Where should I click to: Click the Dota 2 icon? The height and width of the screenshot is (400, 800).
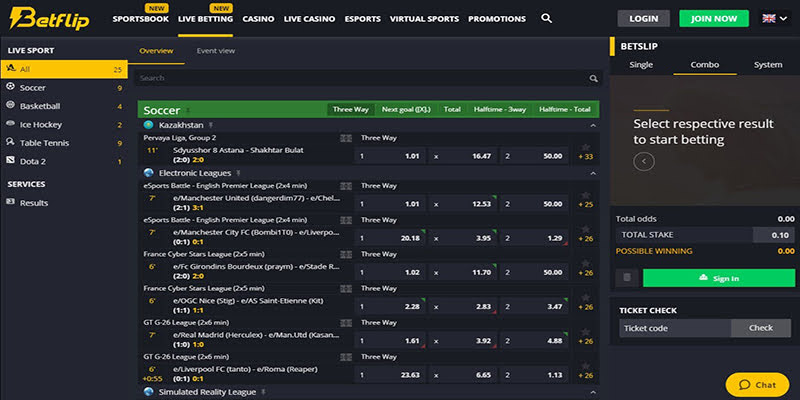tap(11, 161)
